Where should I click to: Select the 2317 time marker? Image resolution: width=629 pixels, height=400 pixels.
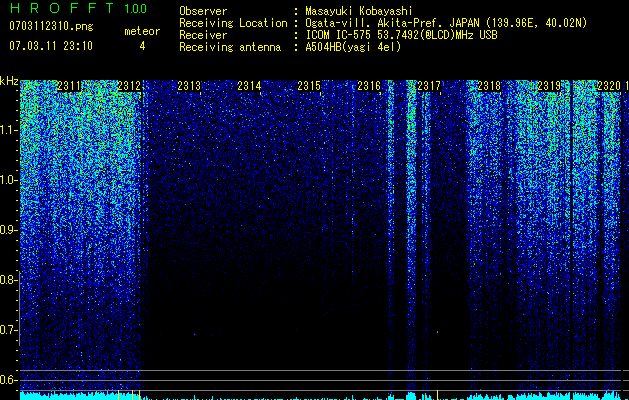pyautogui.click(x=429, y=86)
